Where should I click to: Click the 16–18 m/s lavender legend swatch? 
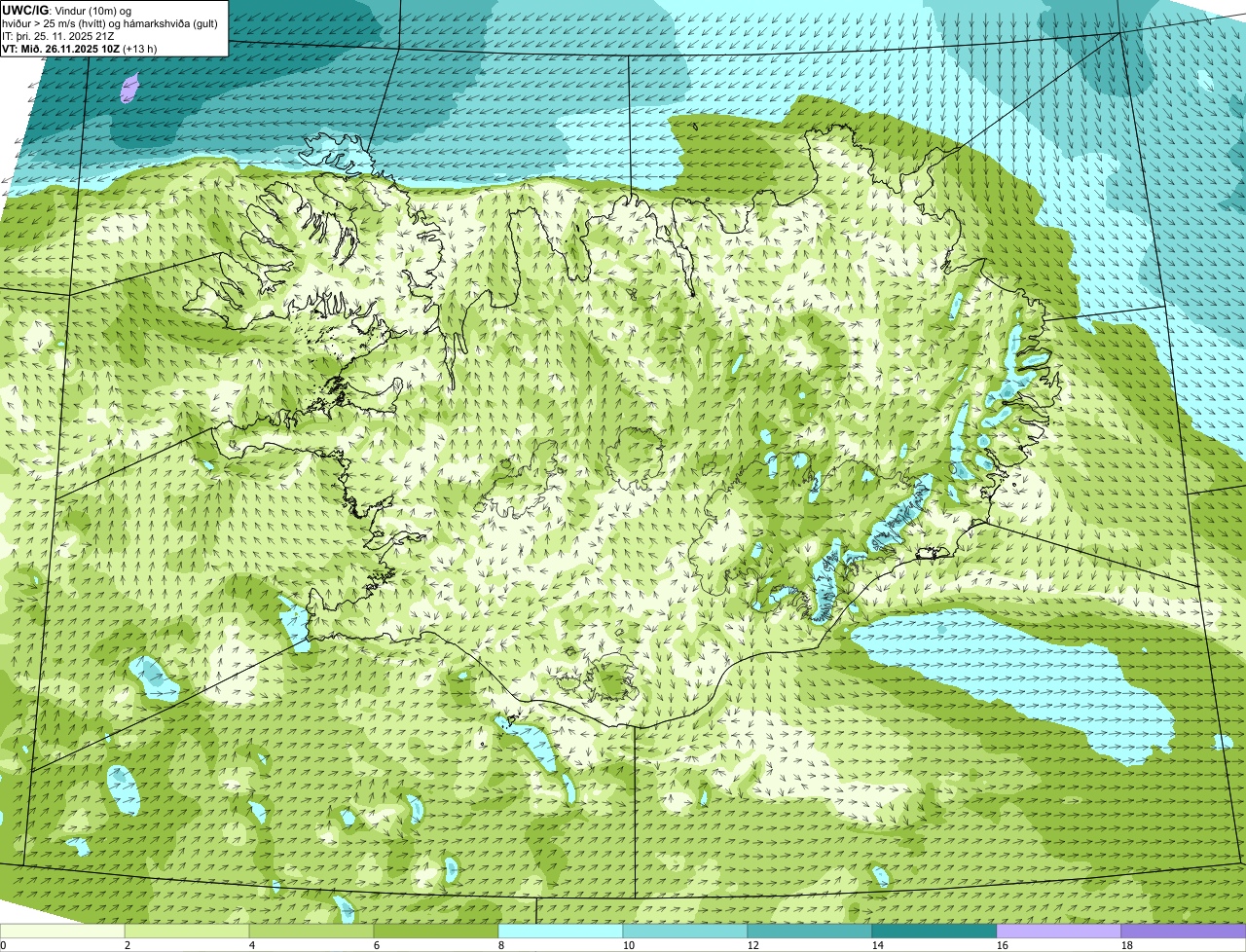pos(1059,931)
